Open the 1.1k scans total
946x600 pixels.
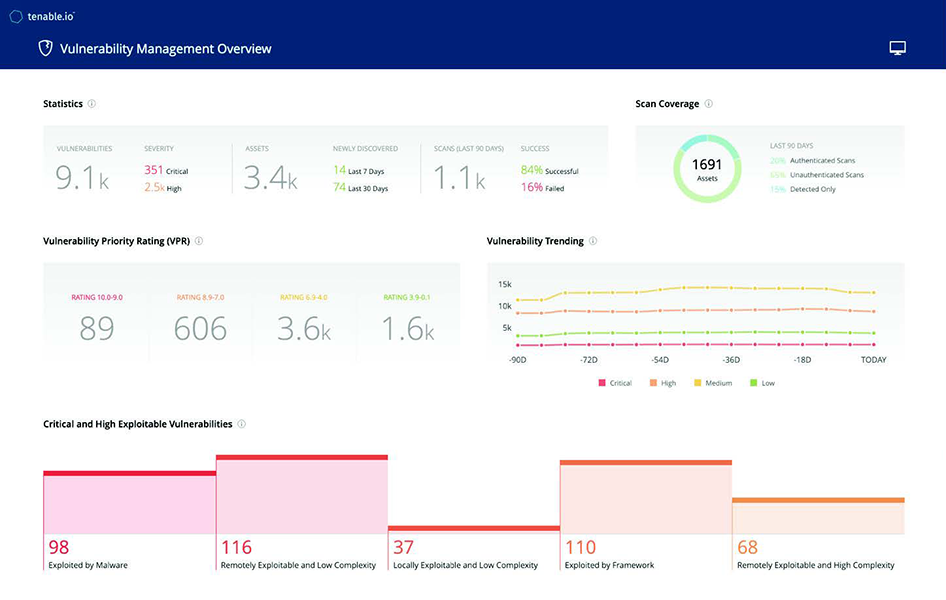[459, 178]
